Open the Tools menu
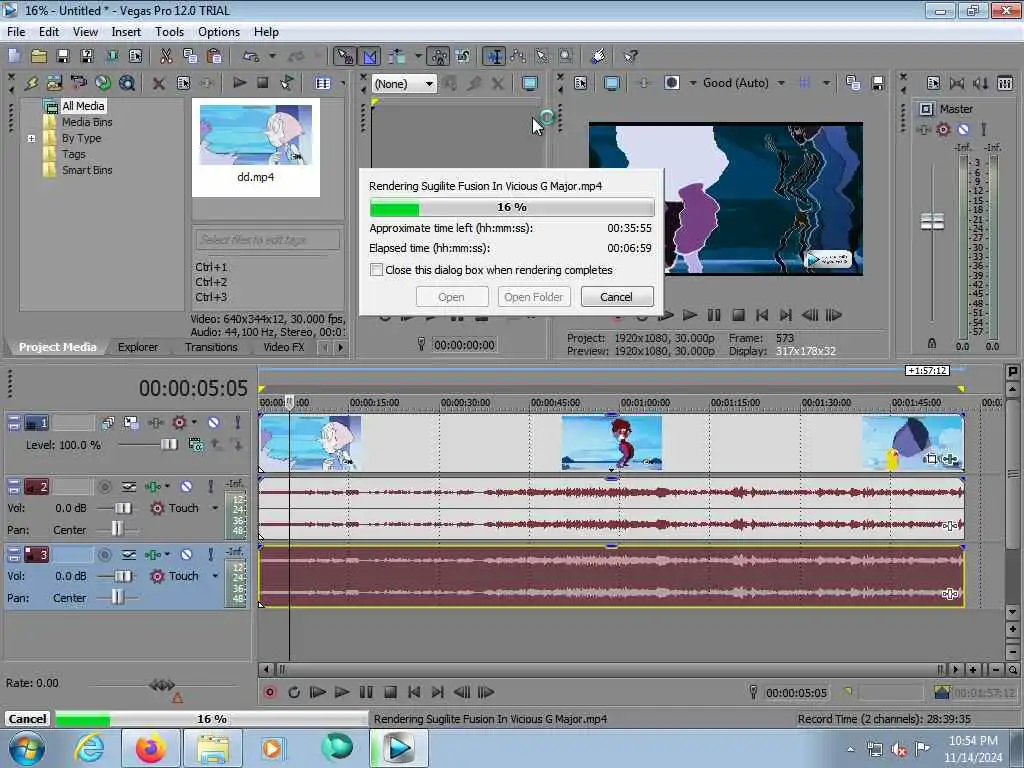Image resolution: width=1024 pixels, height=768 pixels. pyautogui.click(x=169, y=31)
